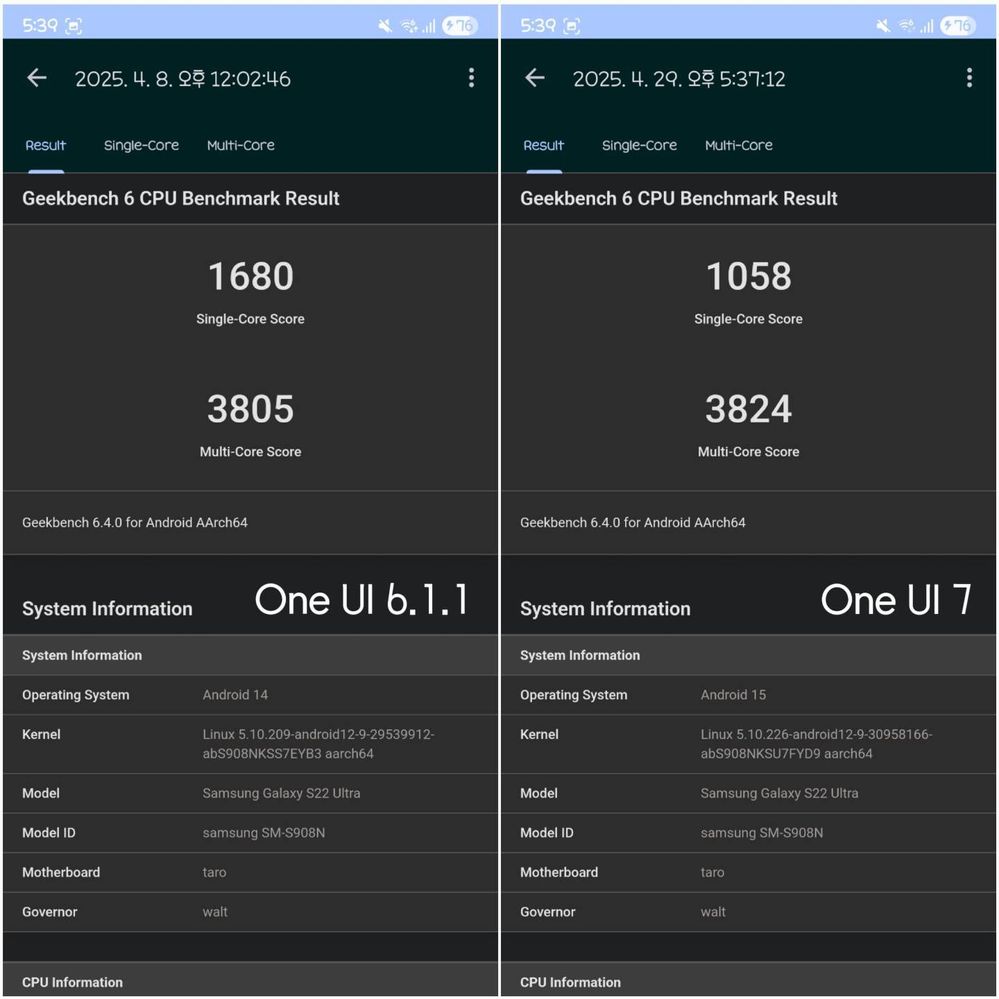Viewport: 999px width, 999px height.
Task: Tap 'Model ID' label in One UI 6.1.1 screenshot
Action: pyautogui.click(x=49, y=833)
